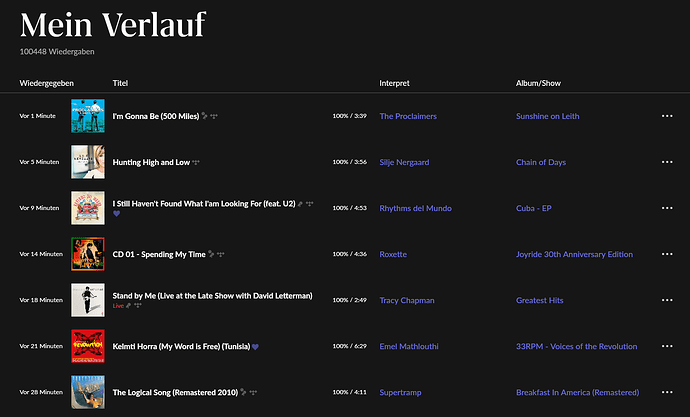Screen dimensions: 690x417
Task: Click Vor 14 Minuten timestamp
Action: [x=41, y=254]
